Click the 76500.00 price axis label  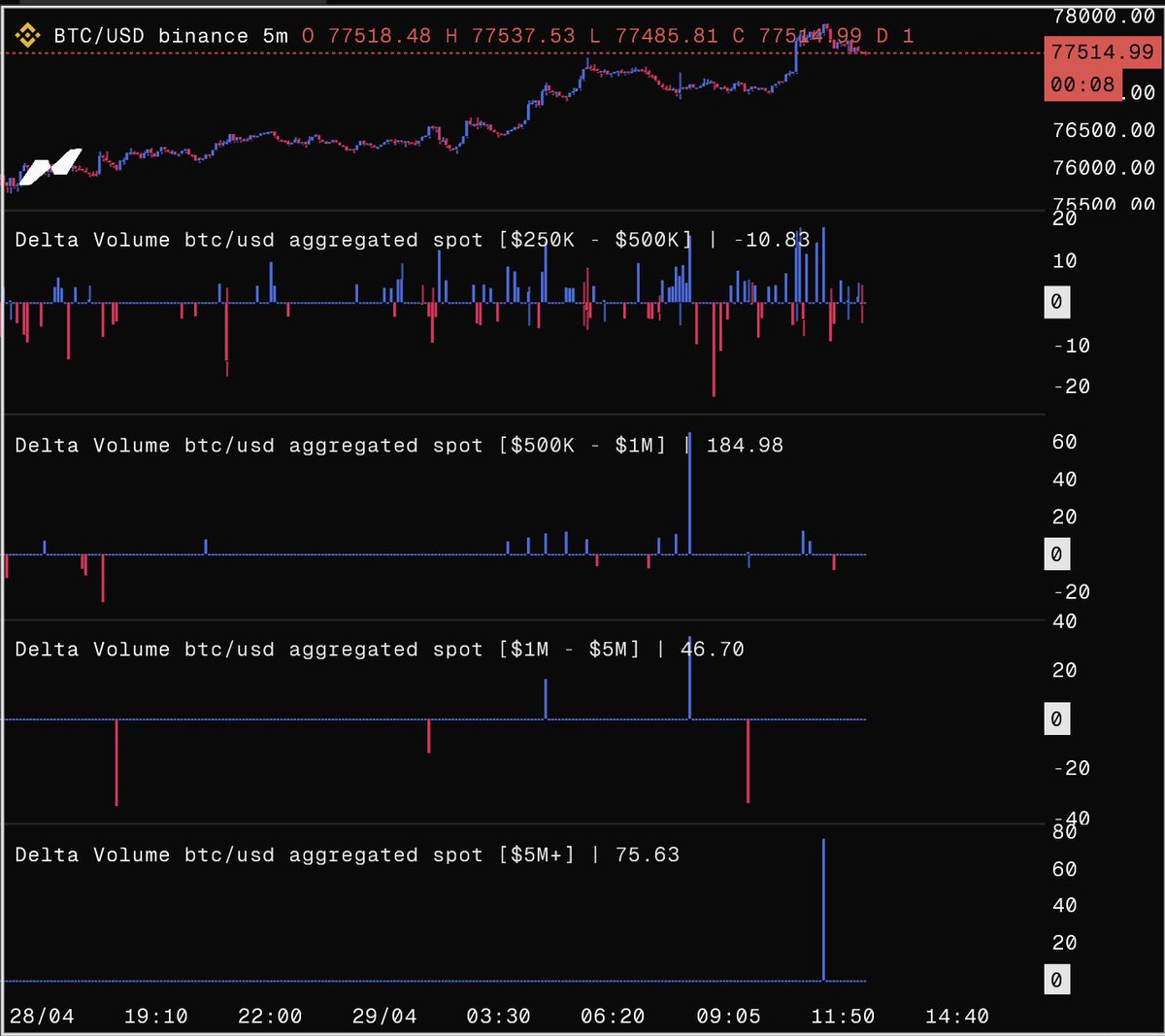click(x=1104, y=130)
